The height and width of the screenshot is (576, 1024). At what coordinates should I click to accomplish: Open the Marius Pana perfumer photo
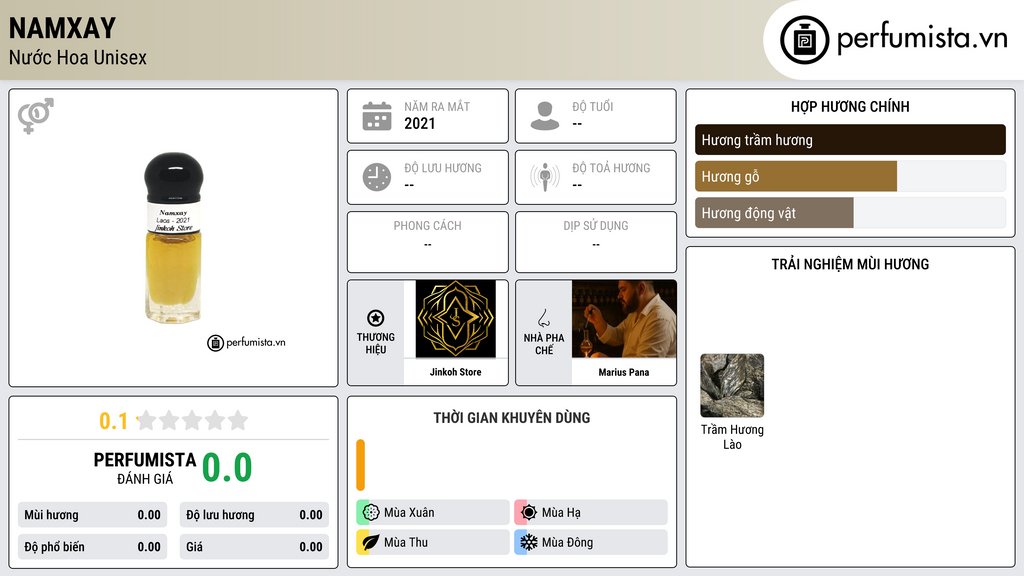click(x=624, y=319)
